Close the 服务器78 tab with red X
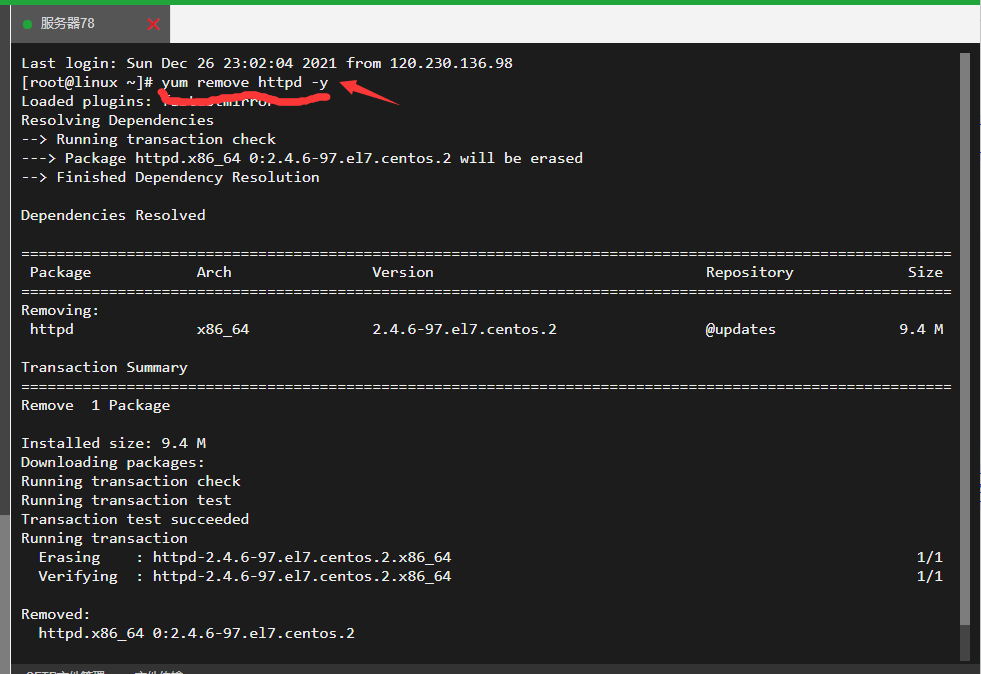 tap(153, 24)
